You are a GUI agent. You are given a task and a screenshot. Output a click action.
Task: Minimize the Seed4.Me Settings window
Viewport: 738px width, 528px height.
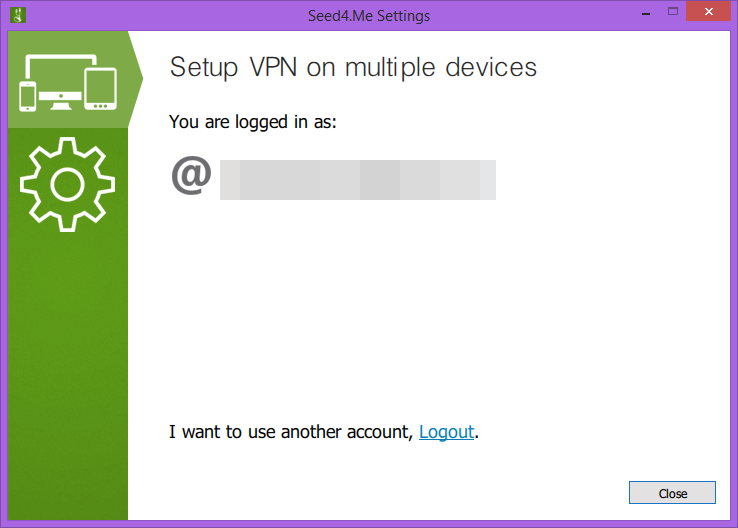tap(646, 13)
